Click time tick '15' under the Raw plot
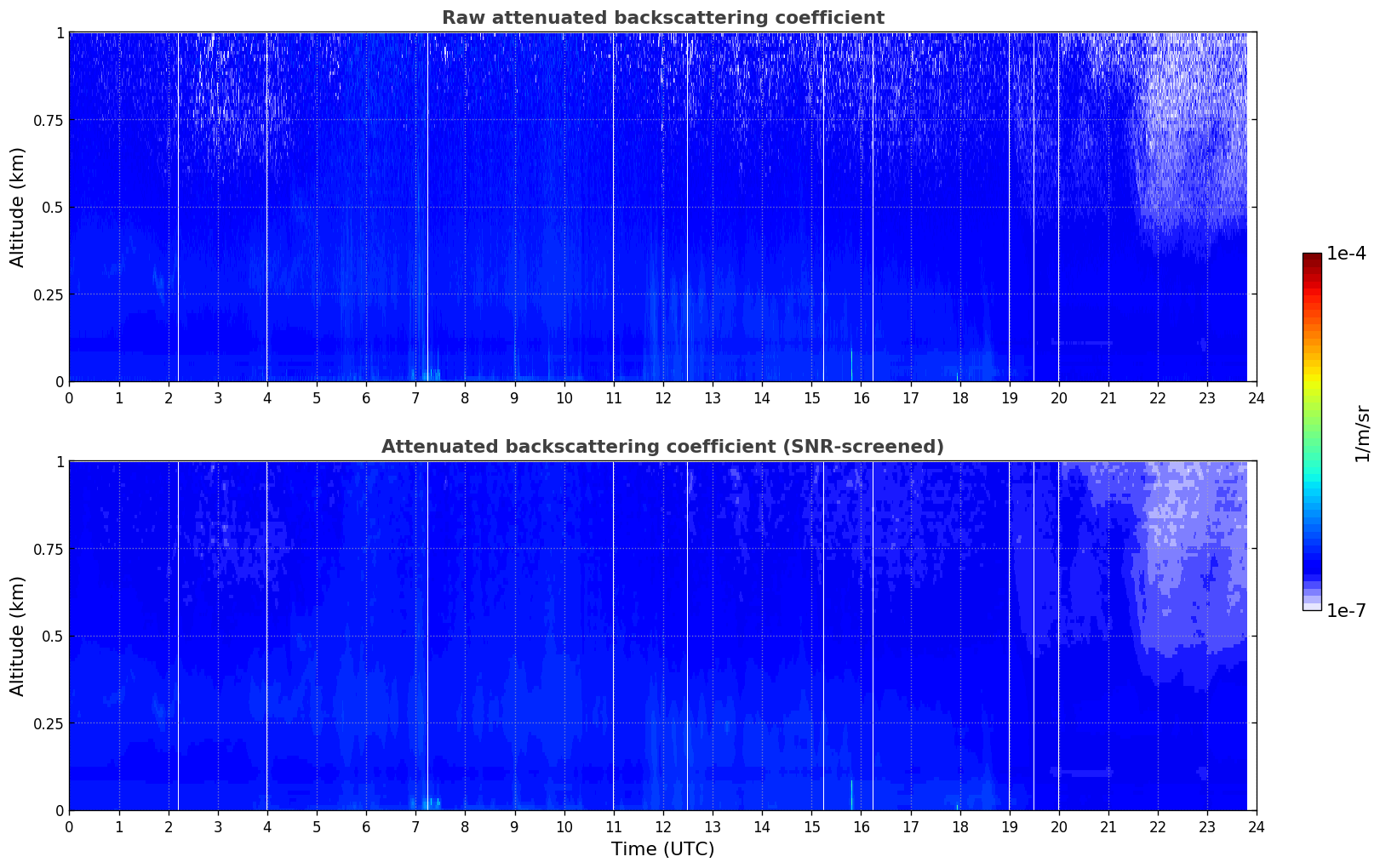 click(x=811, y=397)
